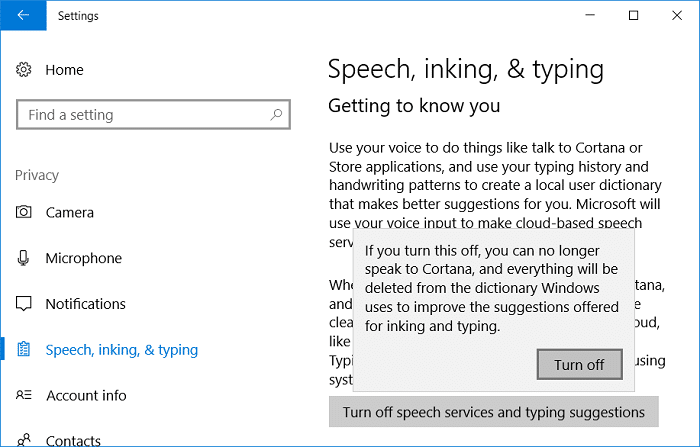Click the Camera icon in sidebar
The height and width of the screenshot is (447, 700).
click(24, 212)
